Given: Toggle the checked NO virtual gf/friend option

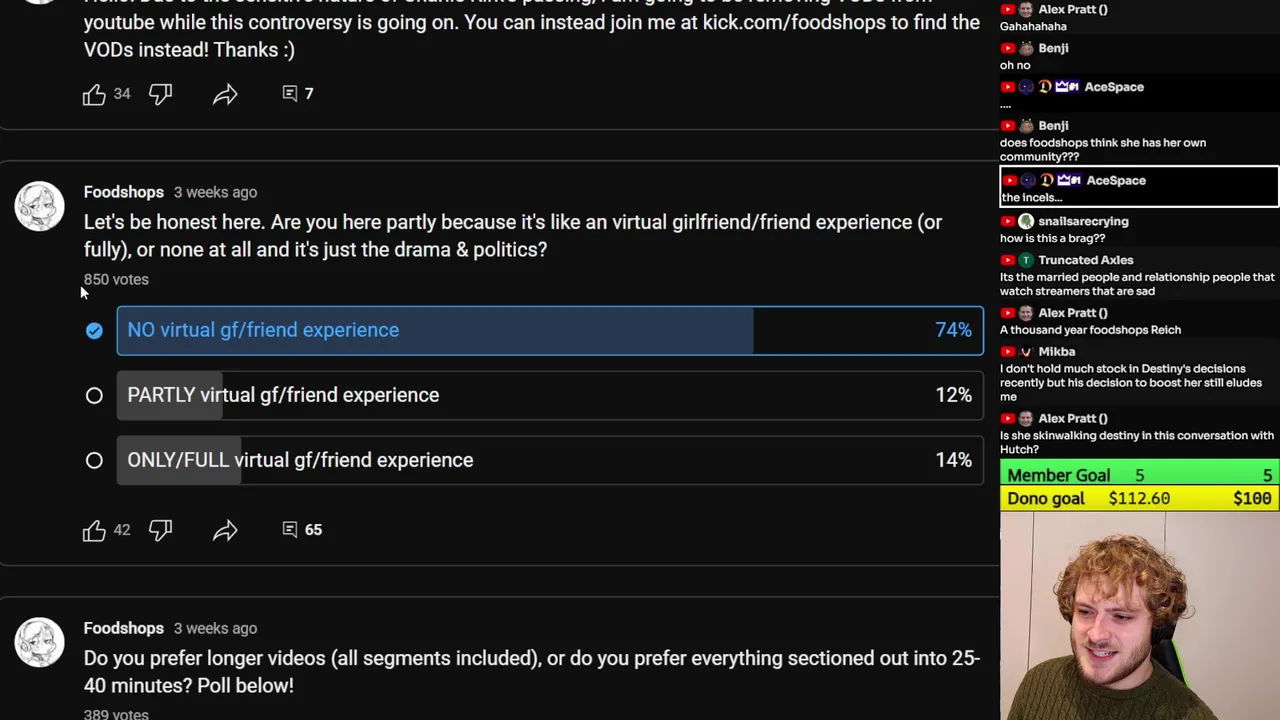Looking at the screenshot, I should (94, 331).
